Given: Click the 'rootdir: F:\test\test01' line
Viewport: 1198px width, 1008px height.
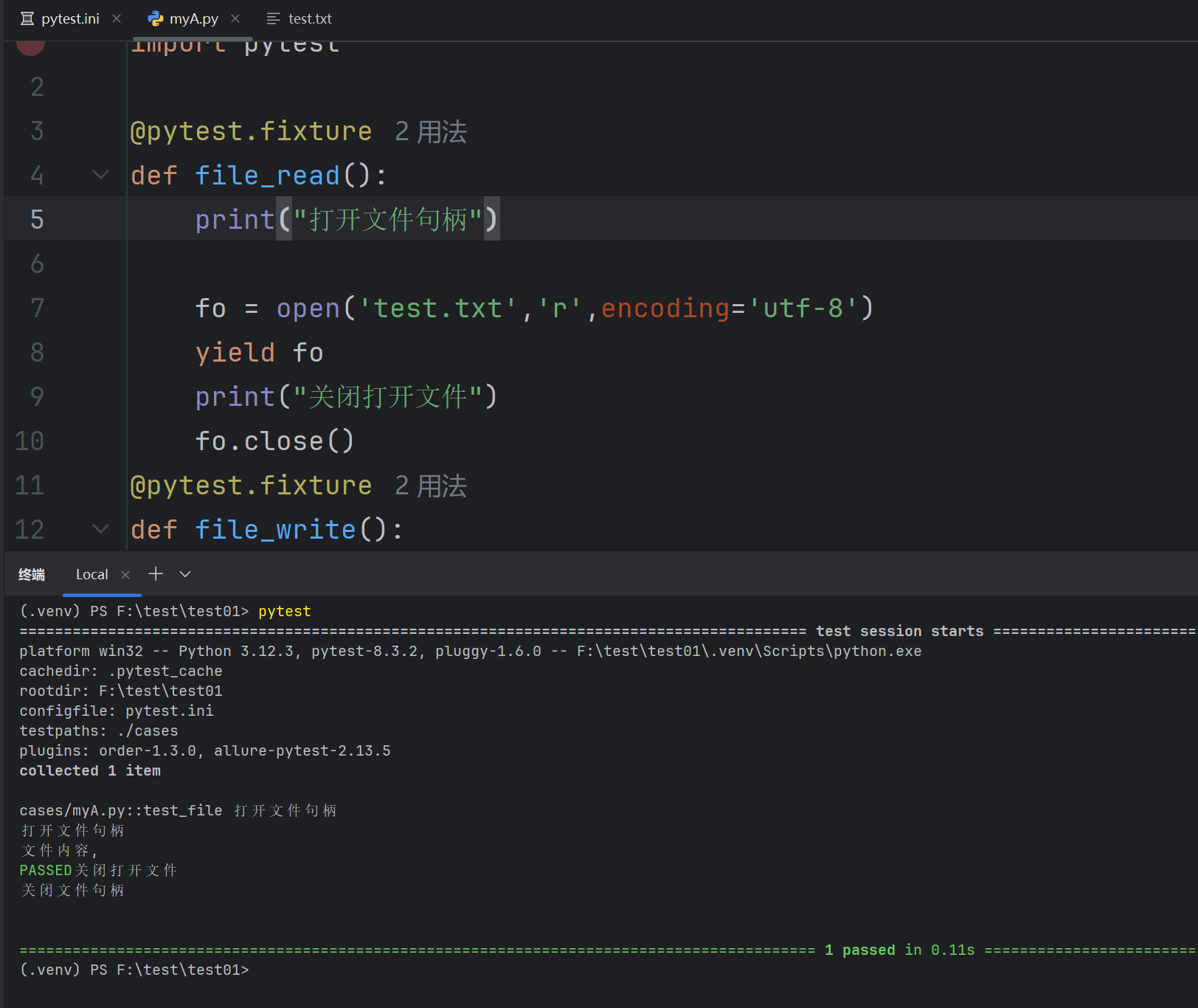Looking at the screenshot, I should (x=121, y=691).
